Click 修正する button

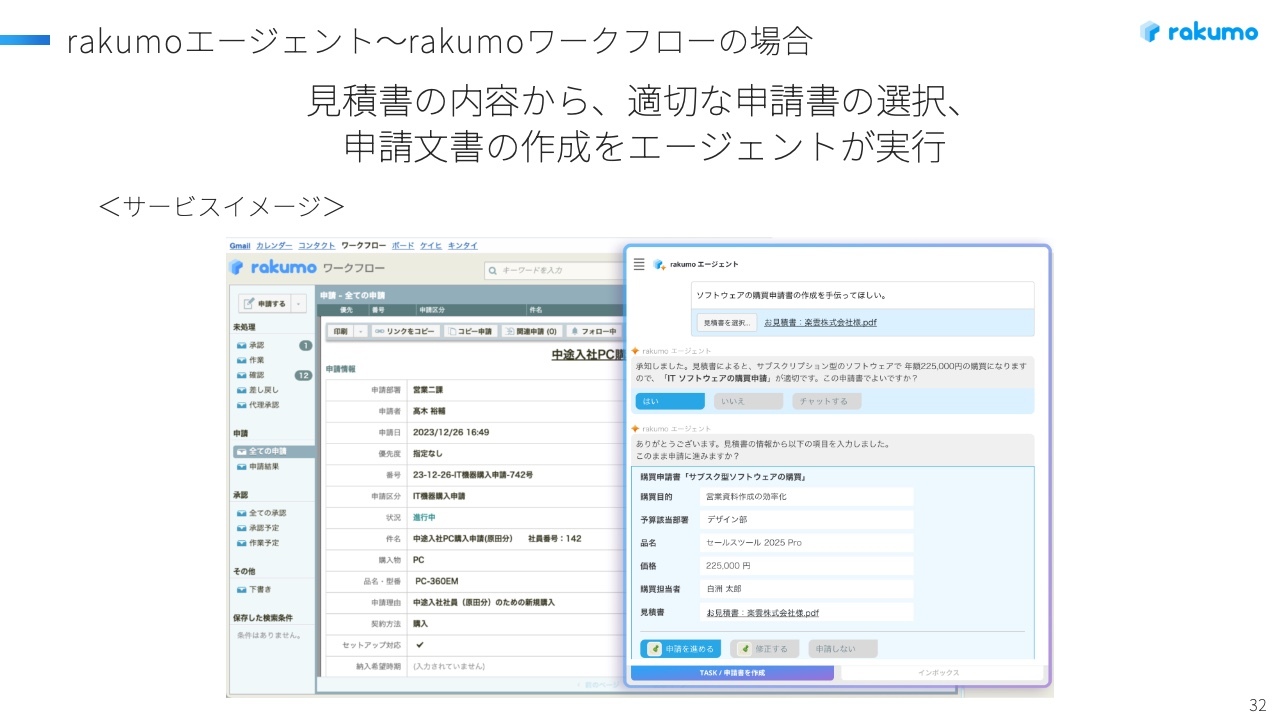click(x=765, y=649)
